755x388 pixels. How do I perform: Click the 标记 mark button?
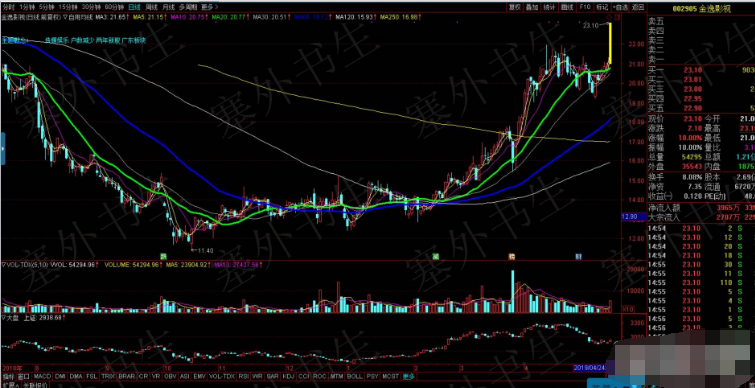tap(602, 7)
